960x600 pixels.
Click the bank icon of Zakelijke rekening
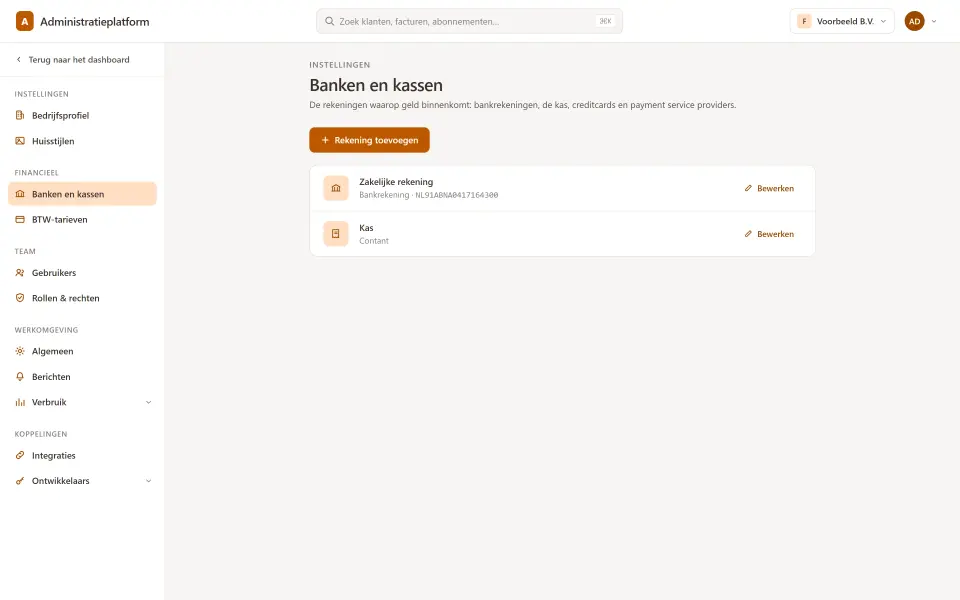336,188
